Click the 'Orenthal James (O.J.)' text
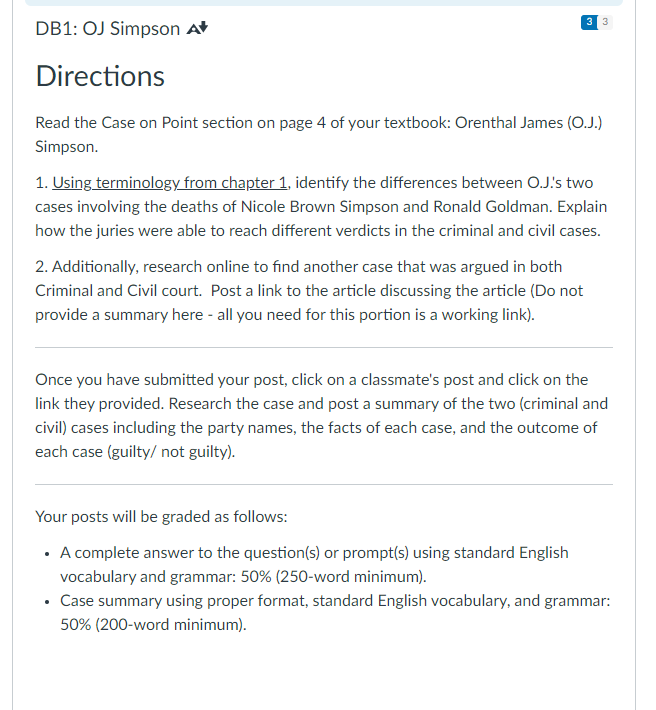The height and width of the screenshot is (710, 656). click(x=528, y=123)
